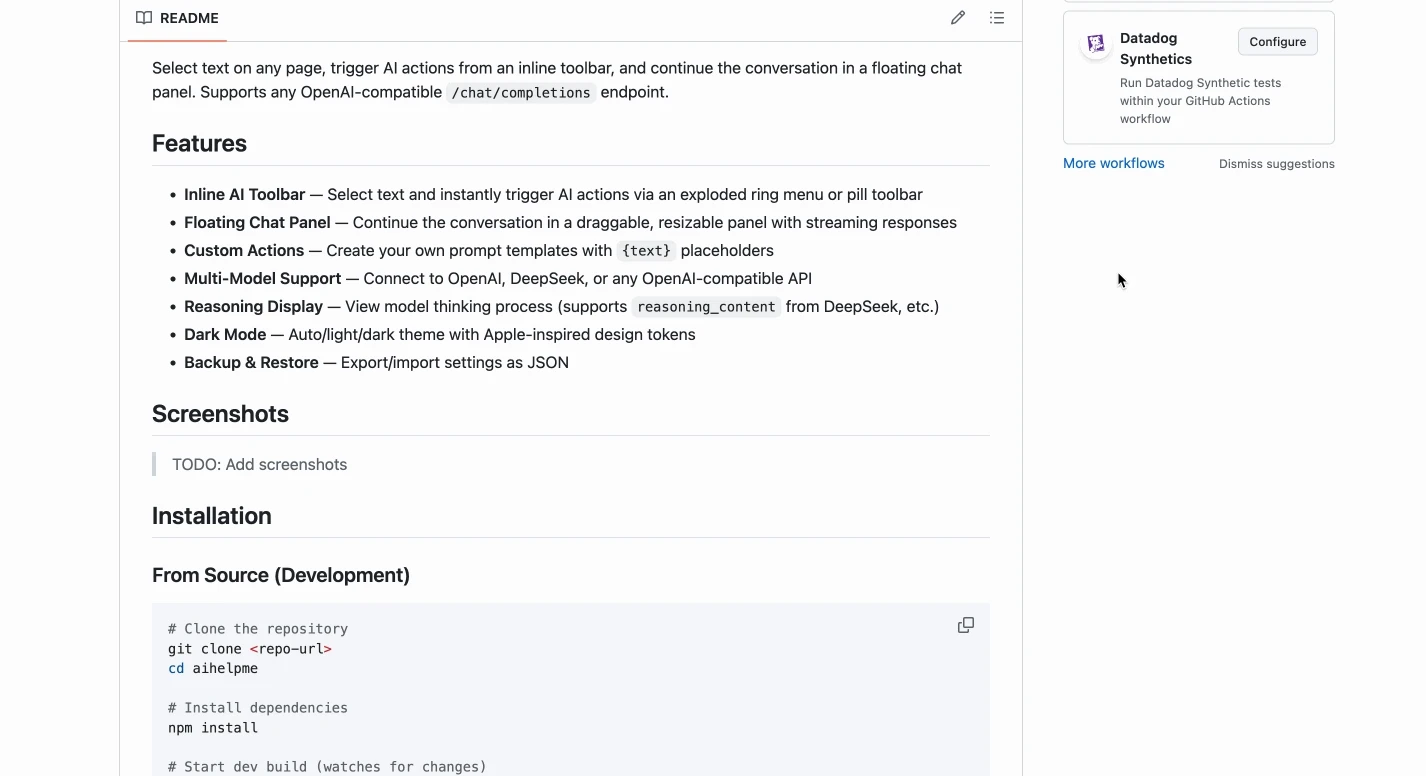
Task: Click the book icon beside README
Action: (x=144, y=18)
